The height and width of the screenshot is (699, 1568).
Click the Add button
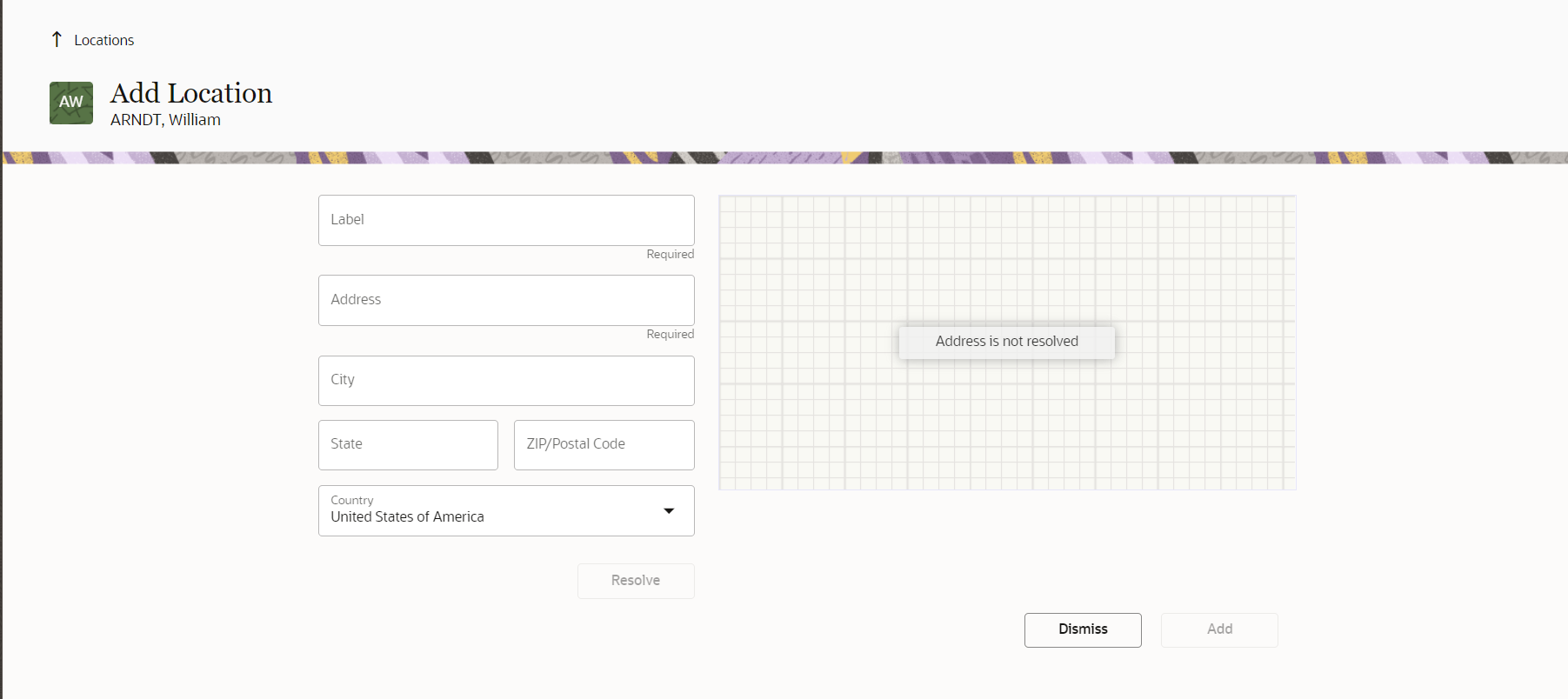[x=1219, y=629]
